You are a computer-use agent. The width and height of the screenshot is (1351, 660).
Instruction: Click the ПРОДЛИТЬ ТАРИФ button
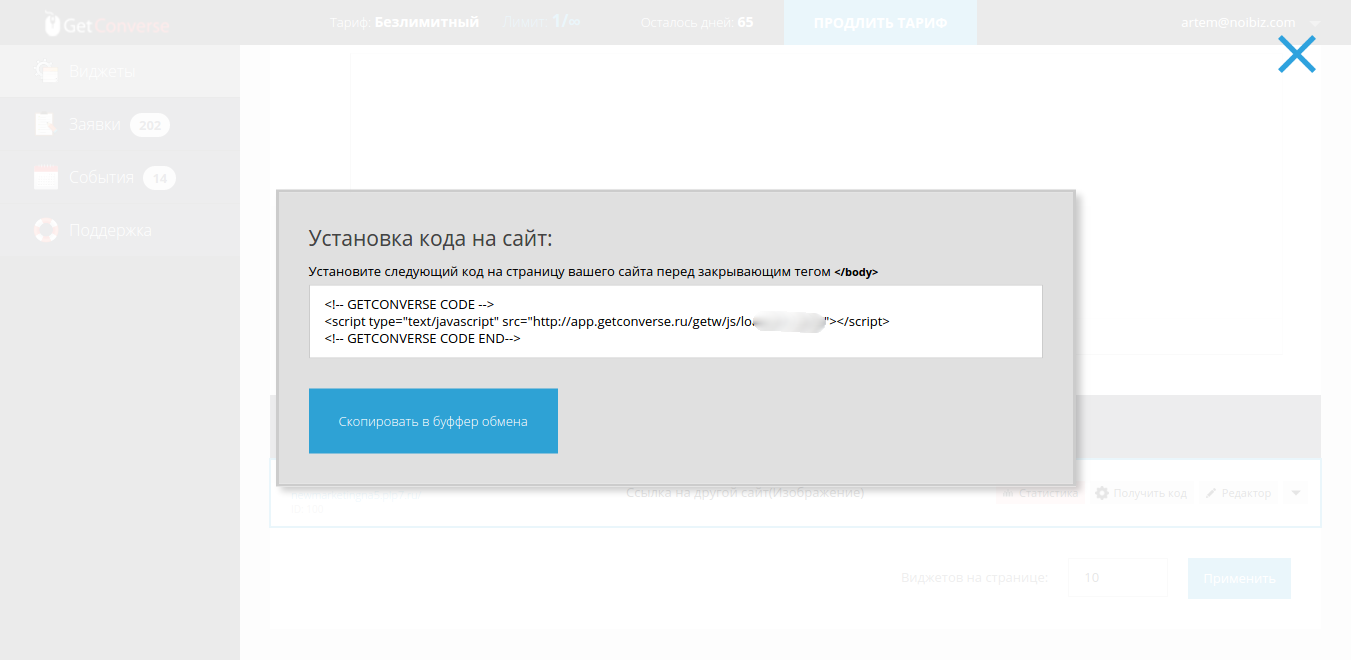[880, 22]
